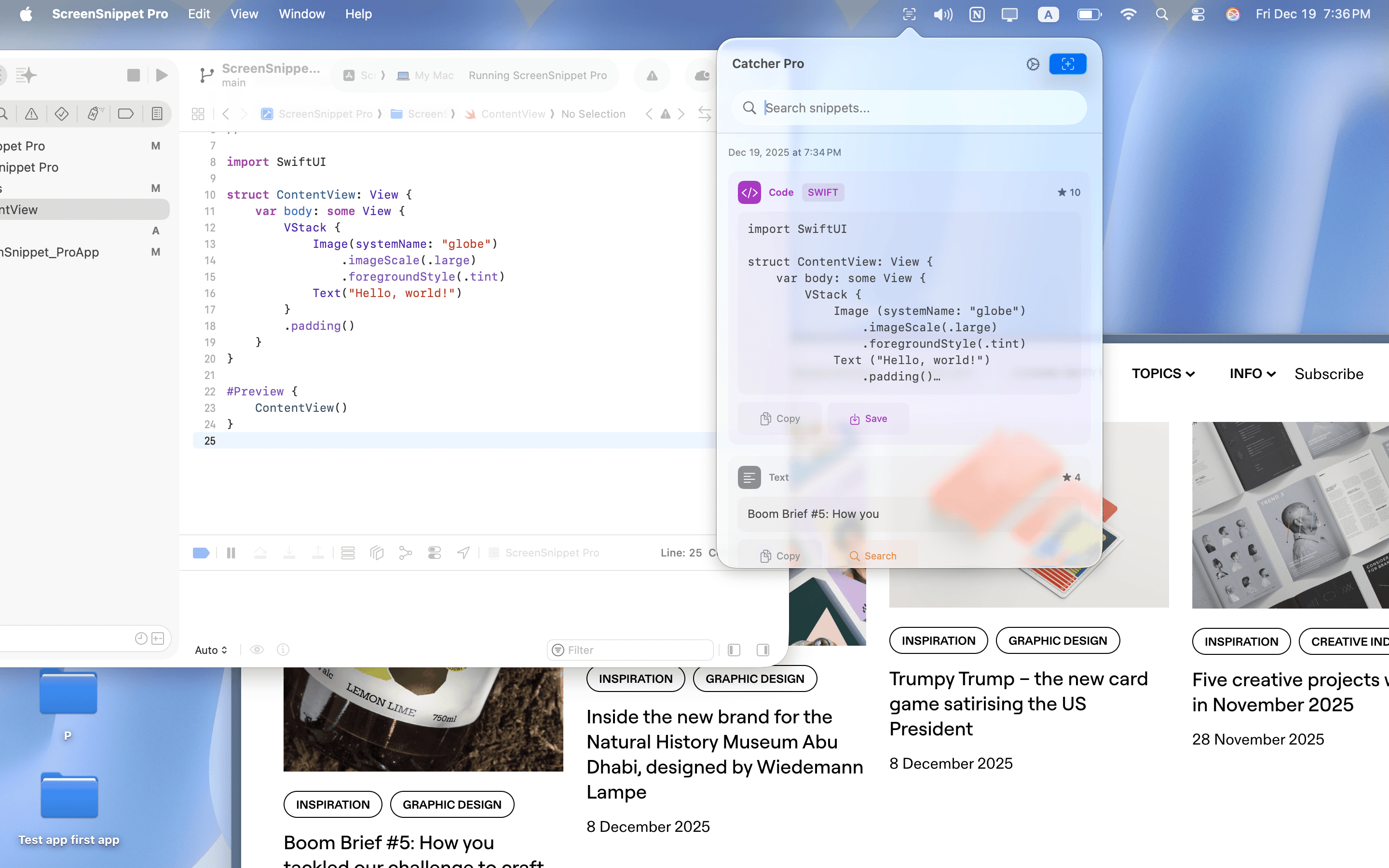This screenshot has height=868, width=1389.
Task: Open Catcher Pro settings gear
Action: 1033,64
